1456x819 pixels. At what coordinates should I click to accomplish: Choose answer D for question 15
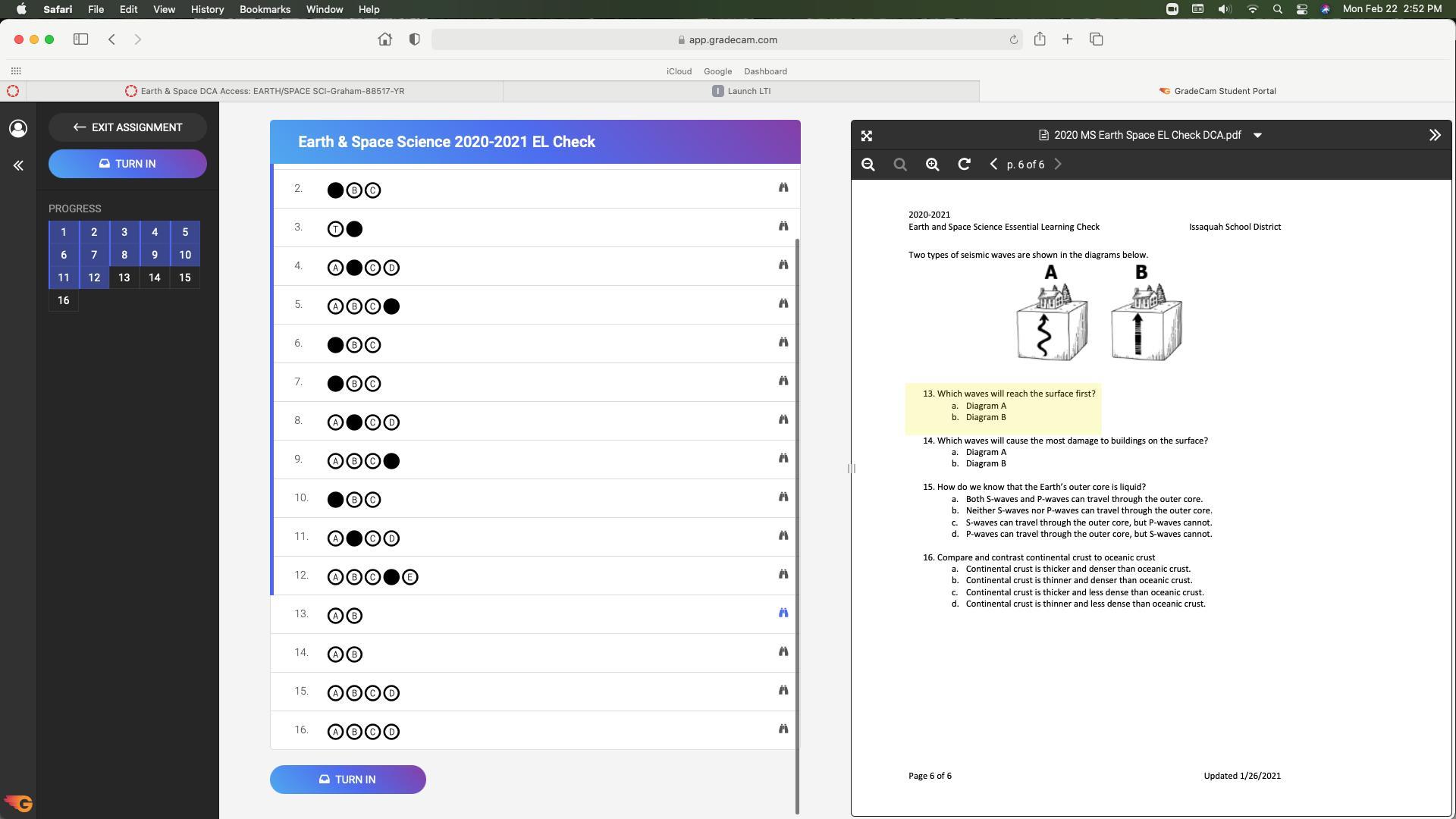click(391, 693)
